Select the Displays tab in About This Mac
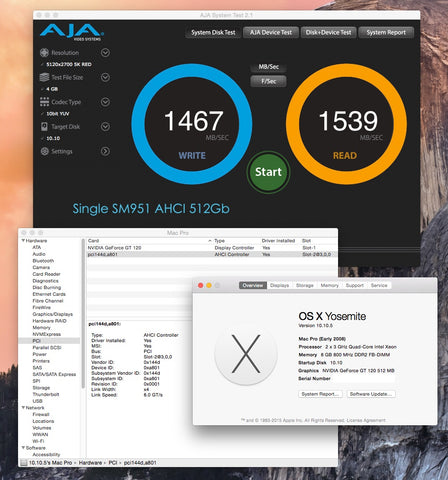 point(279,285)
